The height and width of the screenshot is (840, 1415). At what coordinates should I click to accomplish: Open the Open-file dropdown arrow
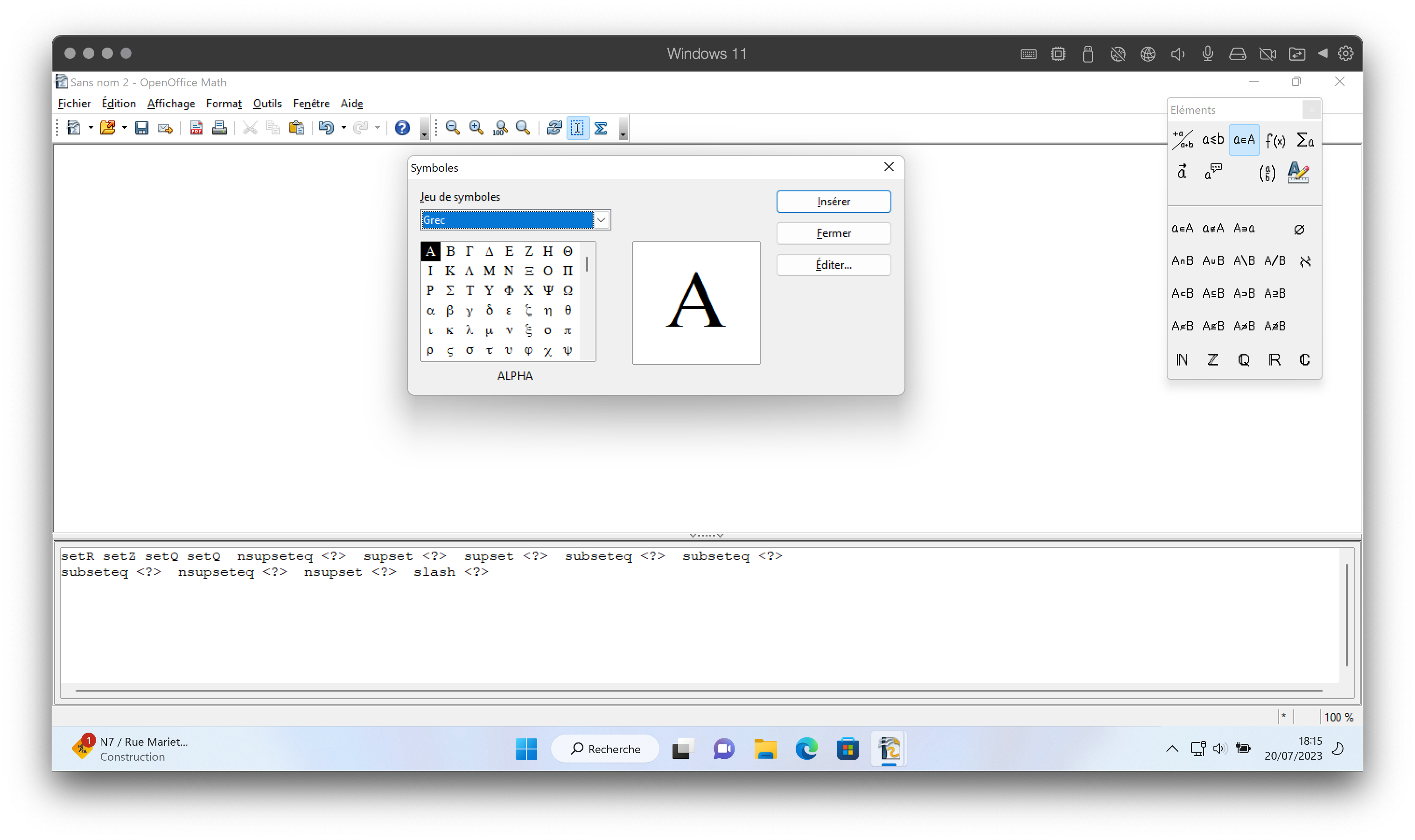[x=125, y=128]
